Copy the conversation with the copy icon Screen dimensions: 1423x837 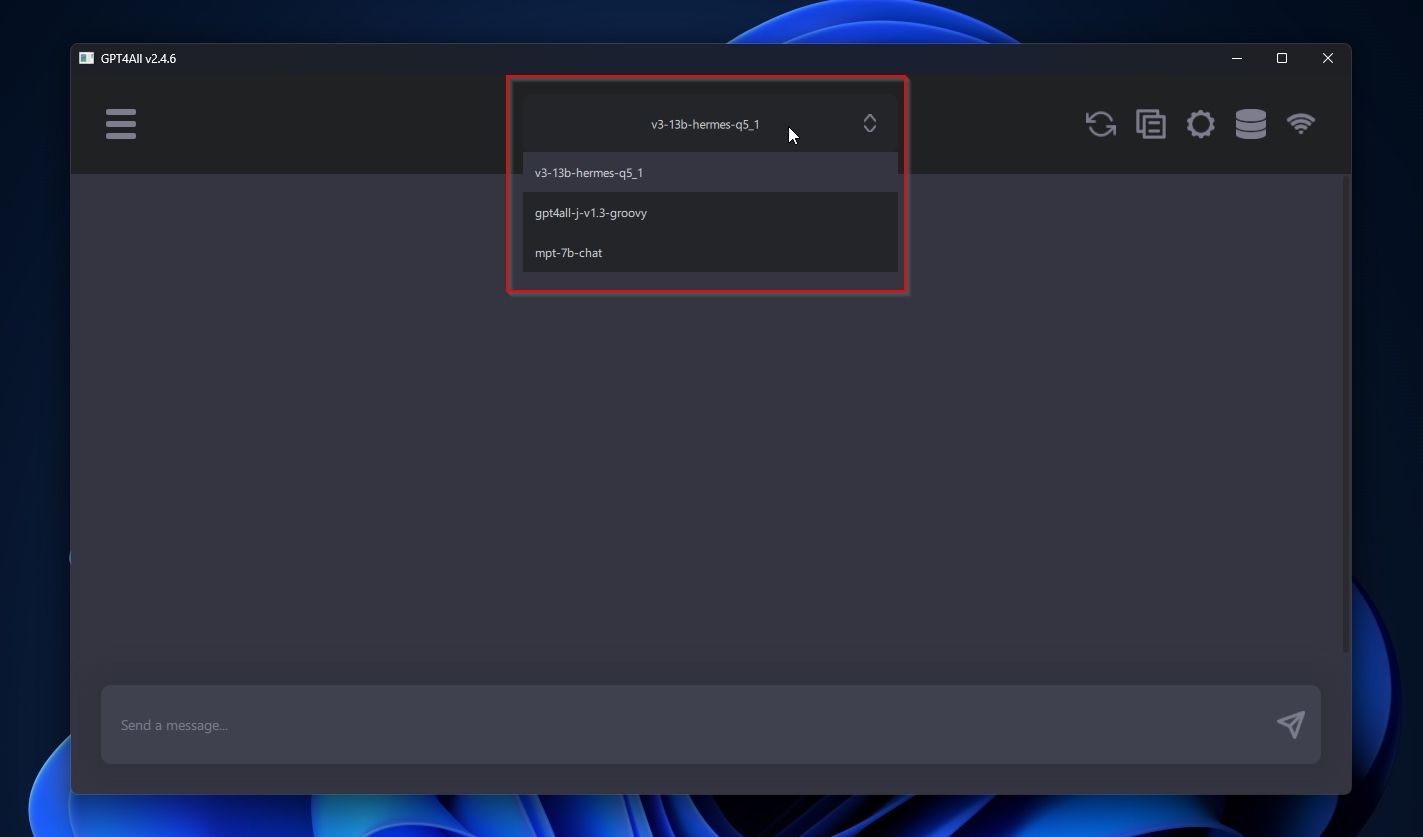[x=1151, y=124]
